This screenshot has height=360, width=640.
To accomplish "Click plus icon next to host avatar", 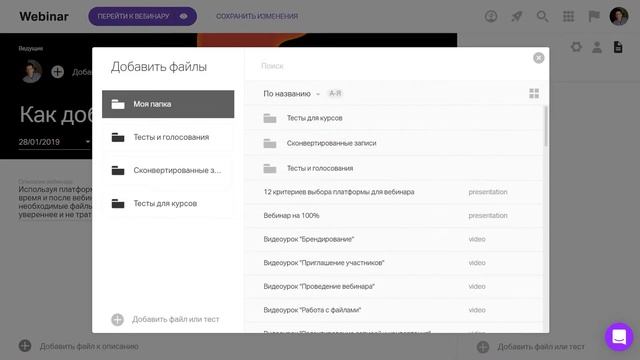I will (x=58, y=72).
